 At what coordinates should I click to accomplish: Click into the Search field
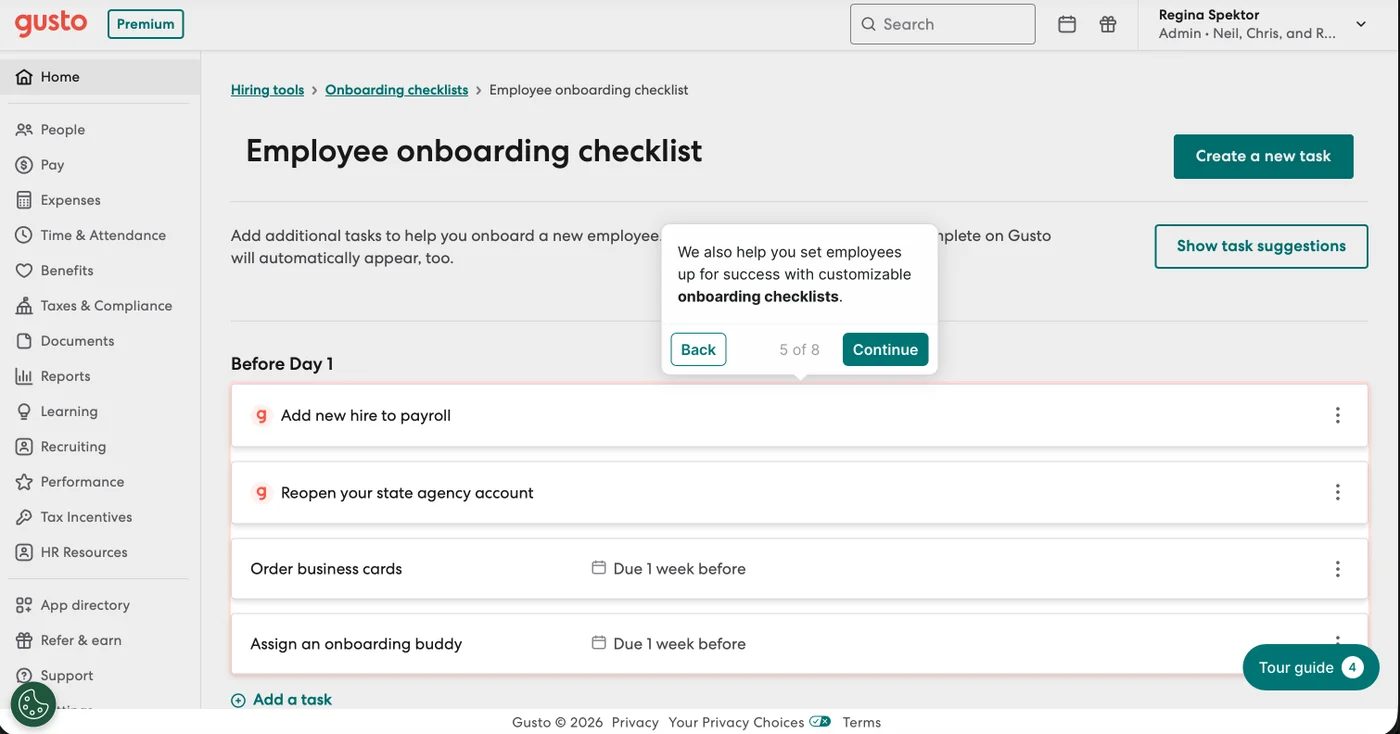point(942,24)
